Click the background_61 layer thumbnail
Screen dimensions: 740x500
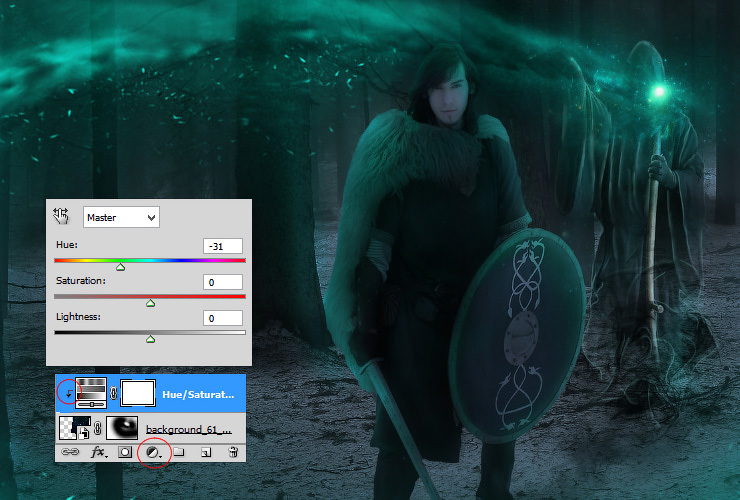pyautogui.click(x=75, y=428)
